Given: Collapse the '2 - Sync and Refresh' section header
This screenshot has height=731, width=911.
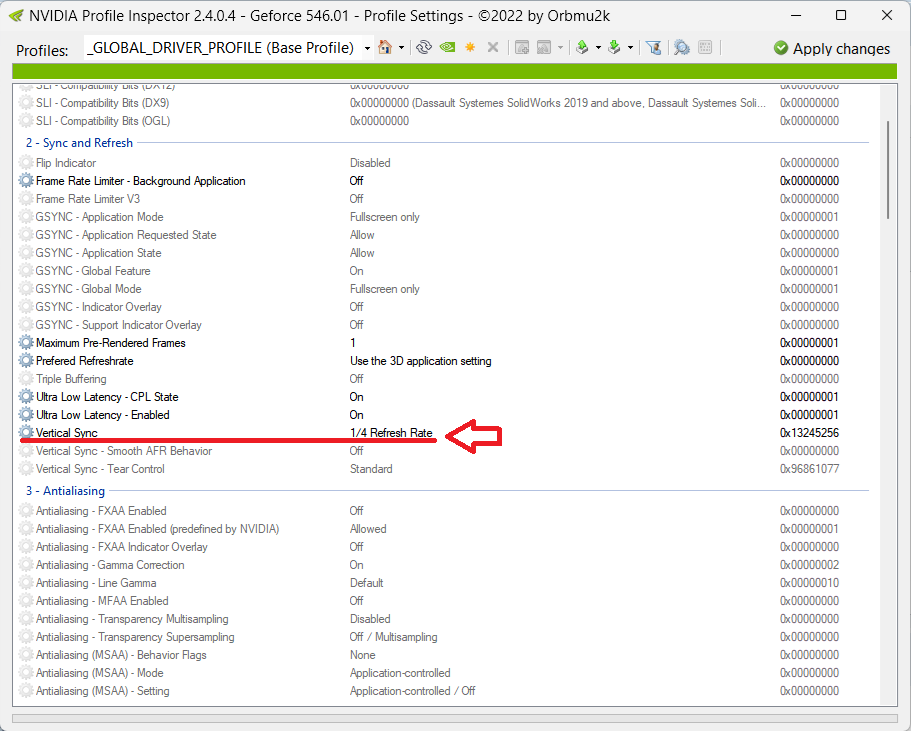Looking at the screenshot, I should coord(80,143).
